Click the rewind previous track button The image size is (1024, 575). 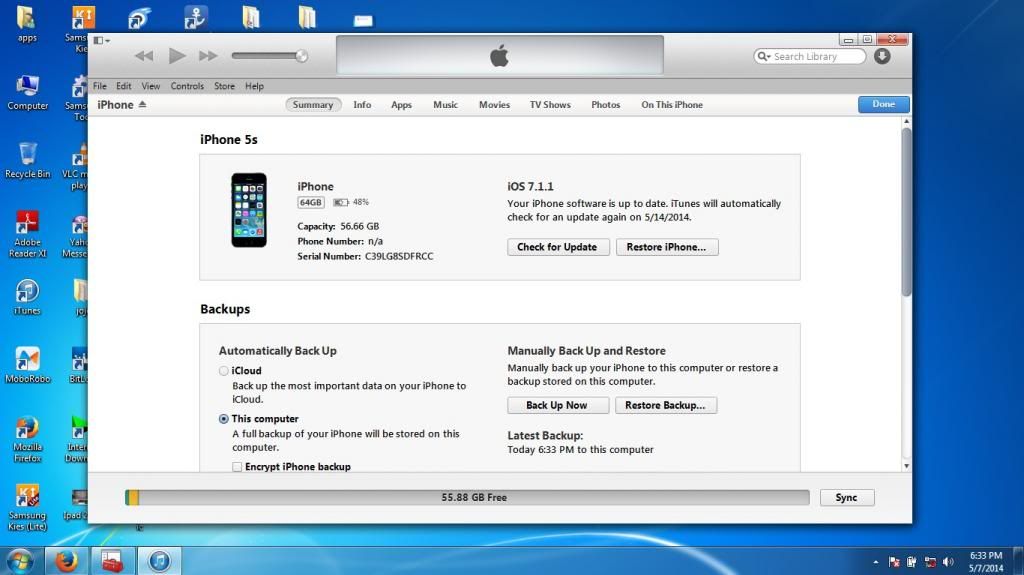point(144,56)
